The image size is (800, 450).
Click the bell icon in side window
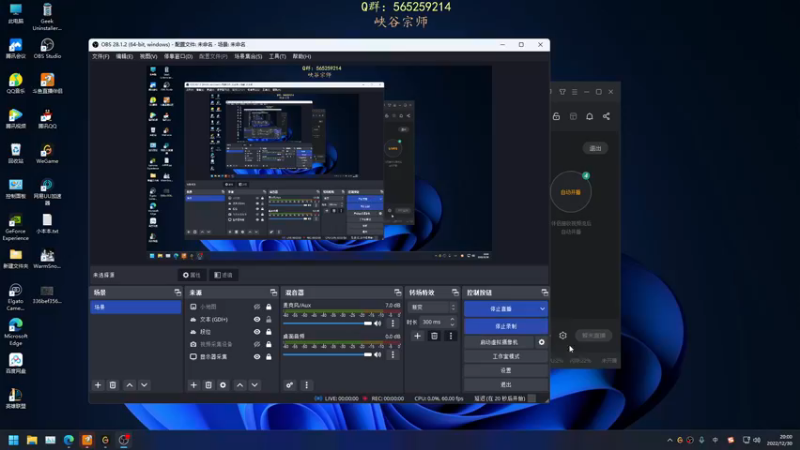click(589, 116)
